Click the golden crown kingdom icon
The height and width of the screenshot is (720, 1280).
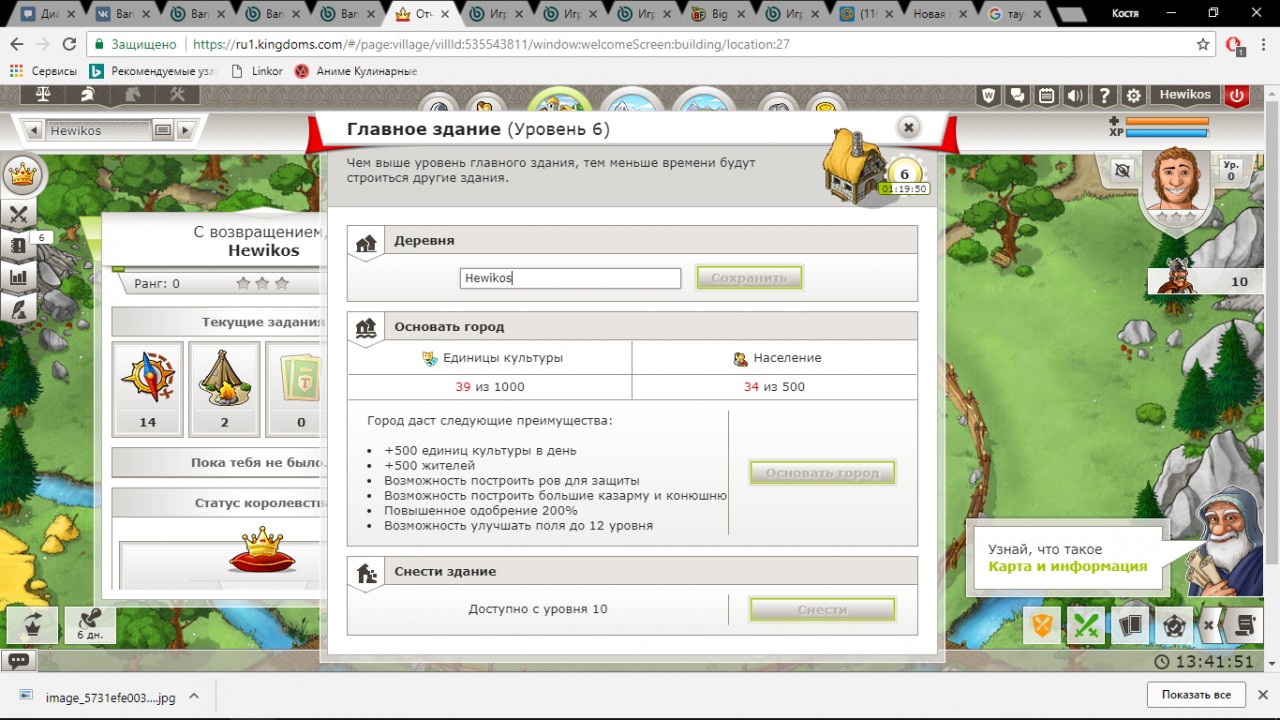[20, 175]
